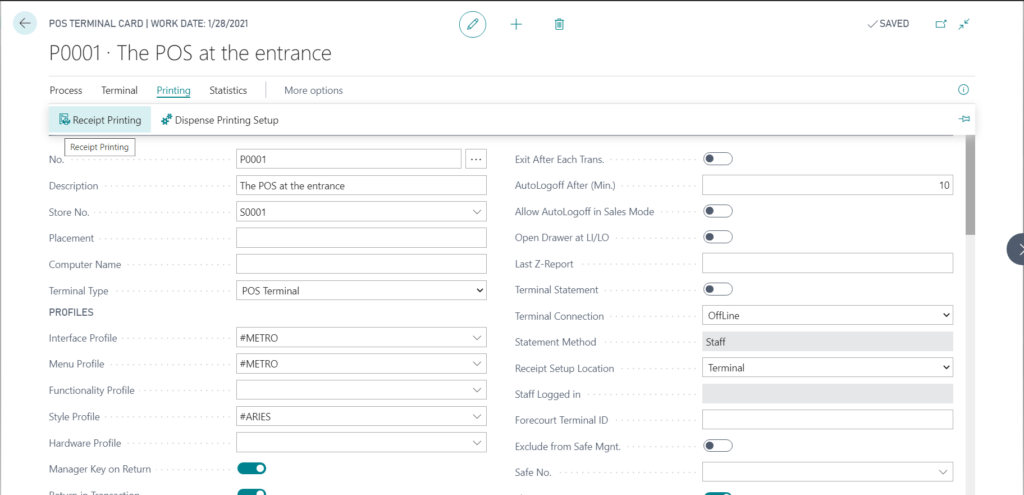The width and height of the screenshot is (1024, 495).
Task: Toggle Allow AutoLogoff in Sales Mode
Action: (717, 211)
